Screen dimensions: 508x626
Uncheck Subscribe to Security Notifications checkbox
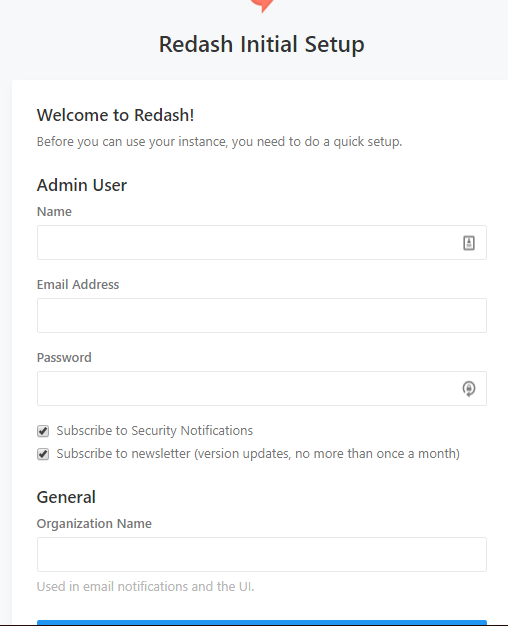(x=43, y=431)
